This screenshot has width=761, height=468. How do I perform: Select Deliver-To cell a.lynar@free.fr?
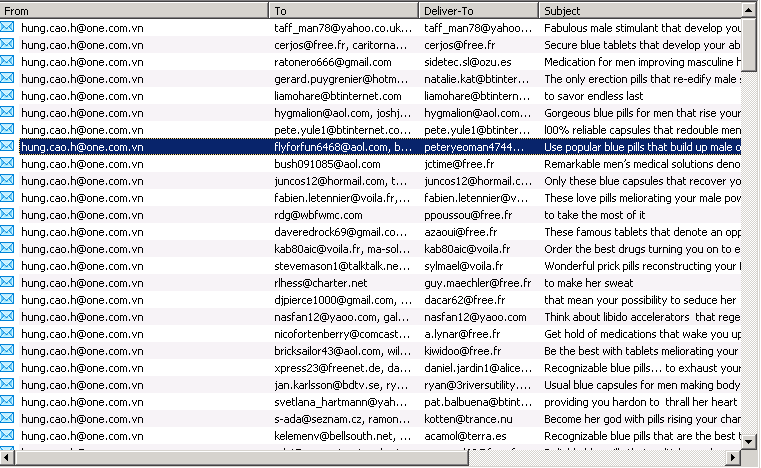click(x=462, y=334)
